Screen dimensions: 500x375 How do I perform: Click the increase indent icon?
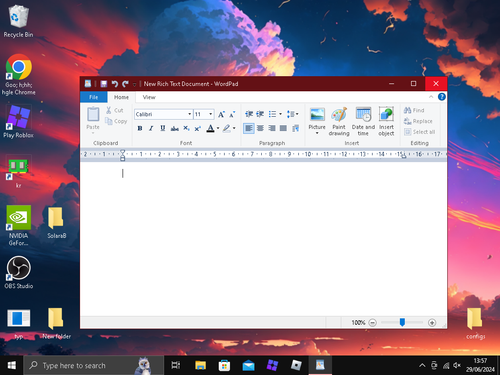pos(260,114)
